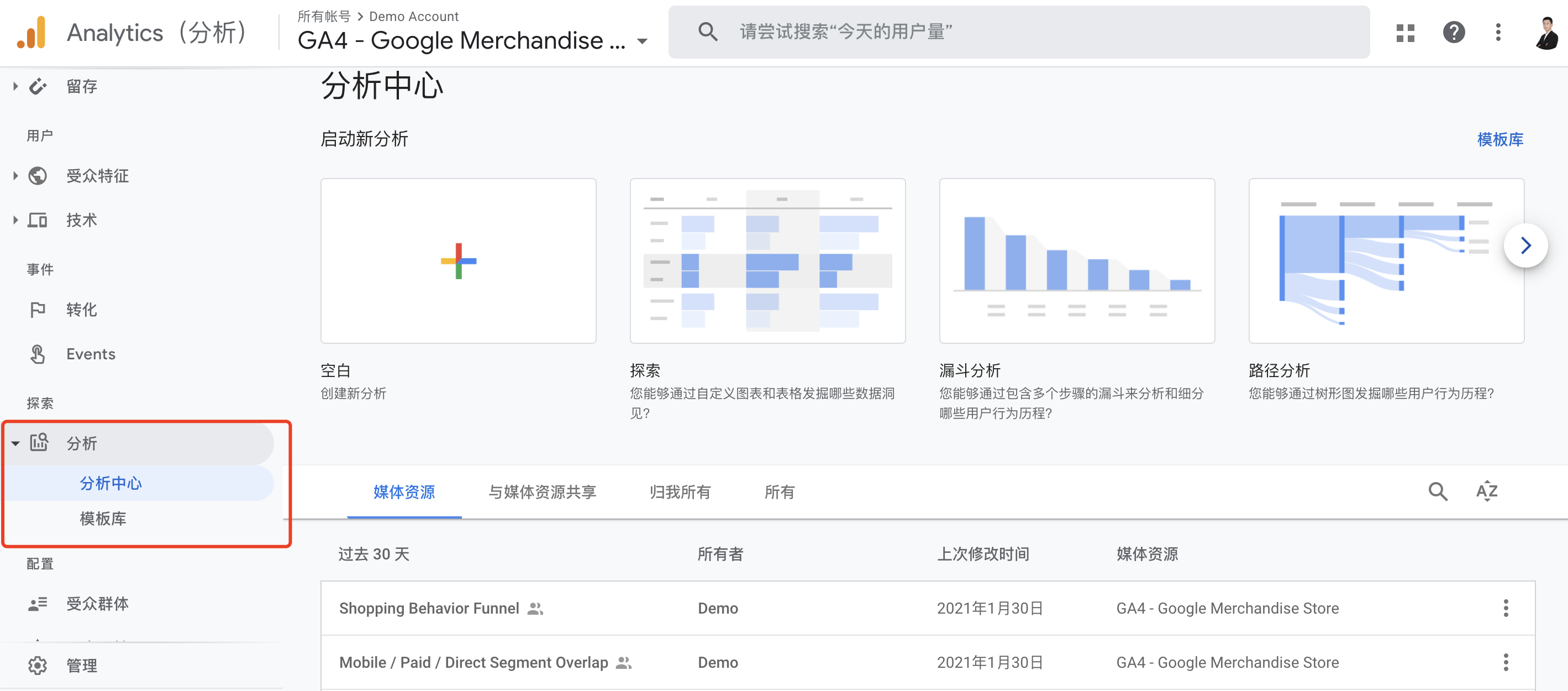Click the 管理 gear icon
The image size is (1568, 691).
pos(38,665)
